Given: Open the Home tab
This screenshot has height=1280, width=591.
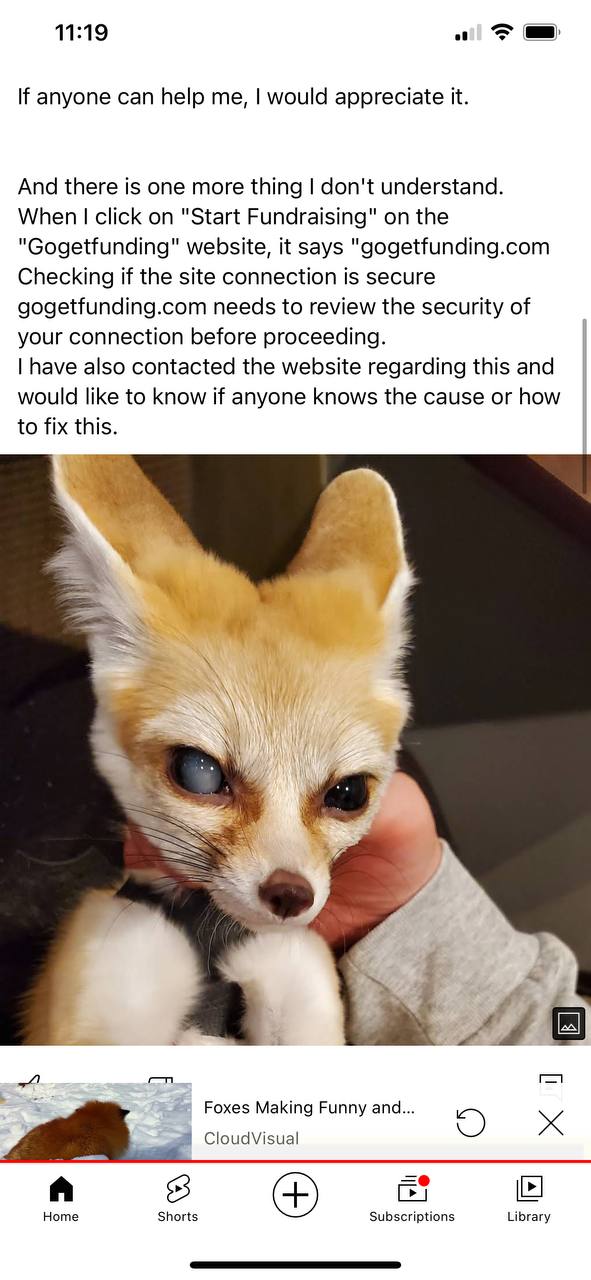Looking at the screenshot, I should (x=61, y=1199).
